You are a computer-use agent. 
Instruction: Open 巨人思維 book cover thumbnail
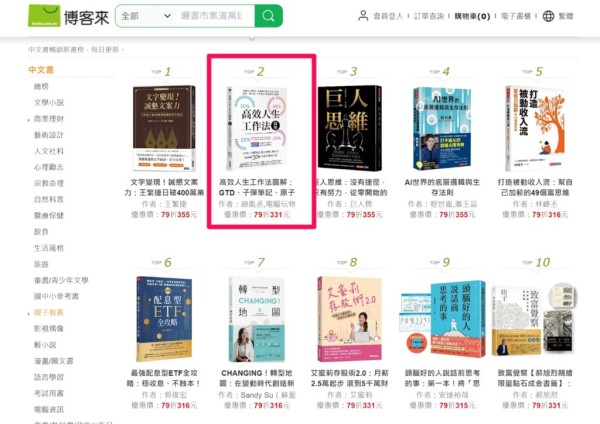click(350, 128)
